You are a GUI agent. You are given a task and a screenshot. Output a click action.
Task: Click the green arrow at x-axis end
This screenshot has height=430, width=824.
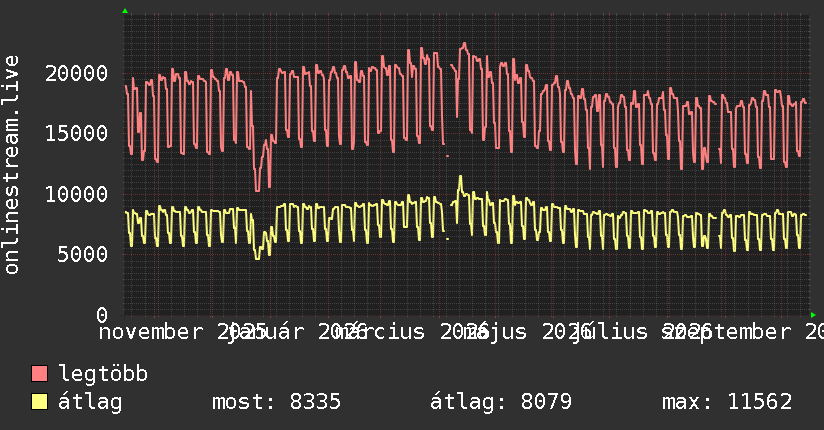813,315
